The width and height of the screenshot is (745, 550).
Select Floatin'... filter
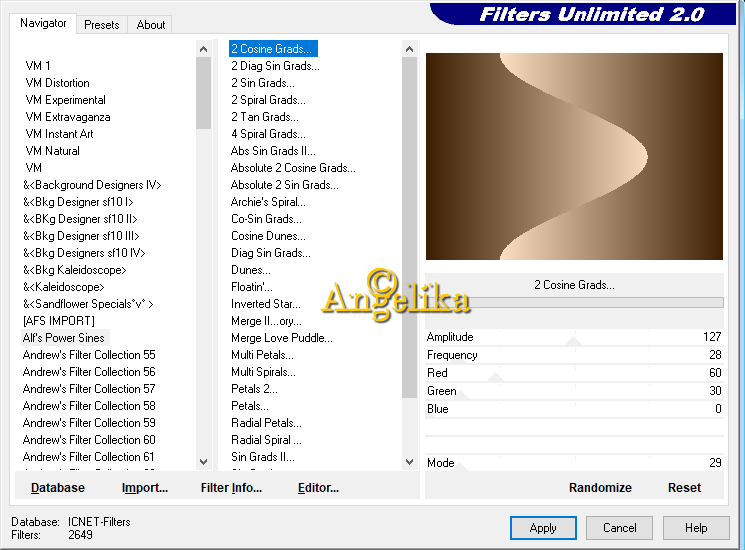click(251, 287)
